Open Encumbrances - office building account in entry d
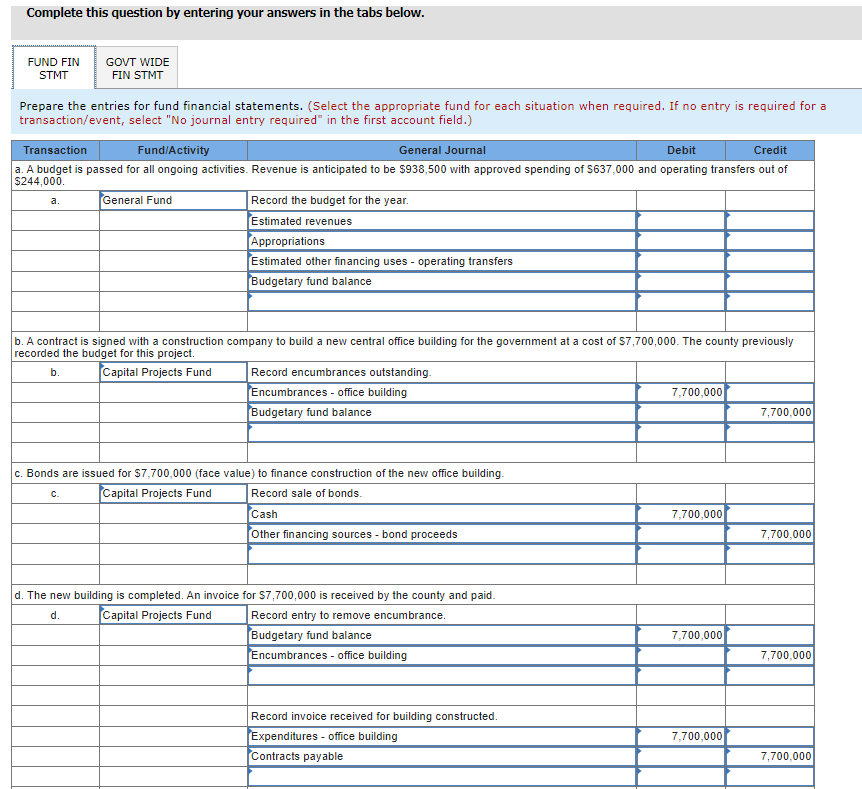Screen dimensions: 862x789 (x=442, y=655)
